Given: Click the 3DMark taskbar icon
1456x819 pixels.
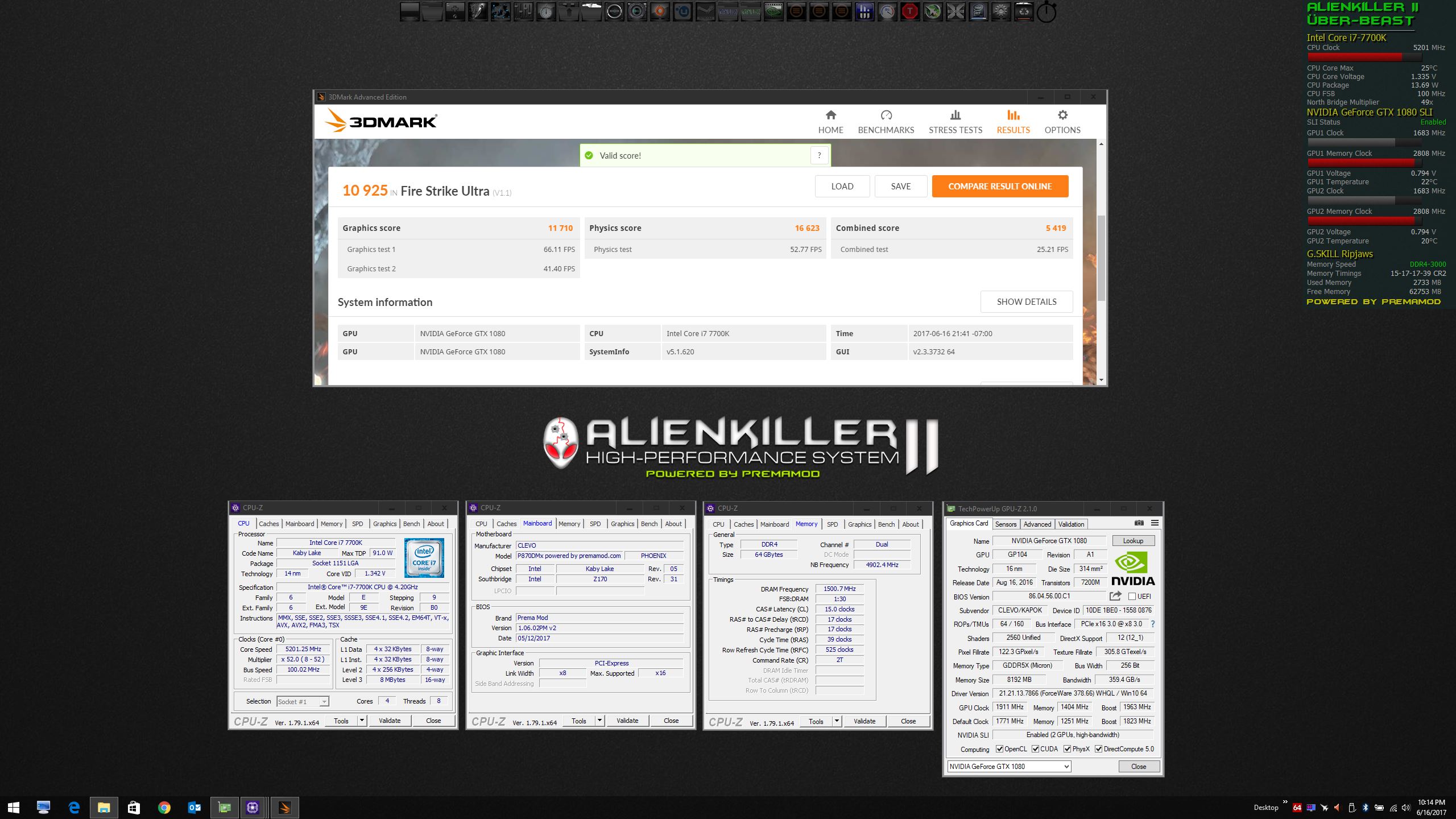Looking at the screenshot, I should pyautogui.click(x=284, y=808).
